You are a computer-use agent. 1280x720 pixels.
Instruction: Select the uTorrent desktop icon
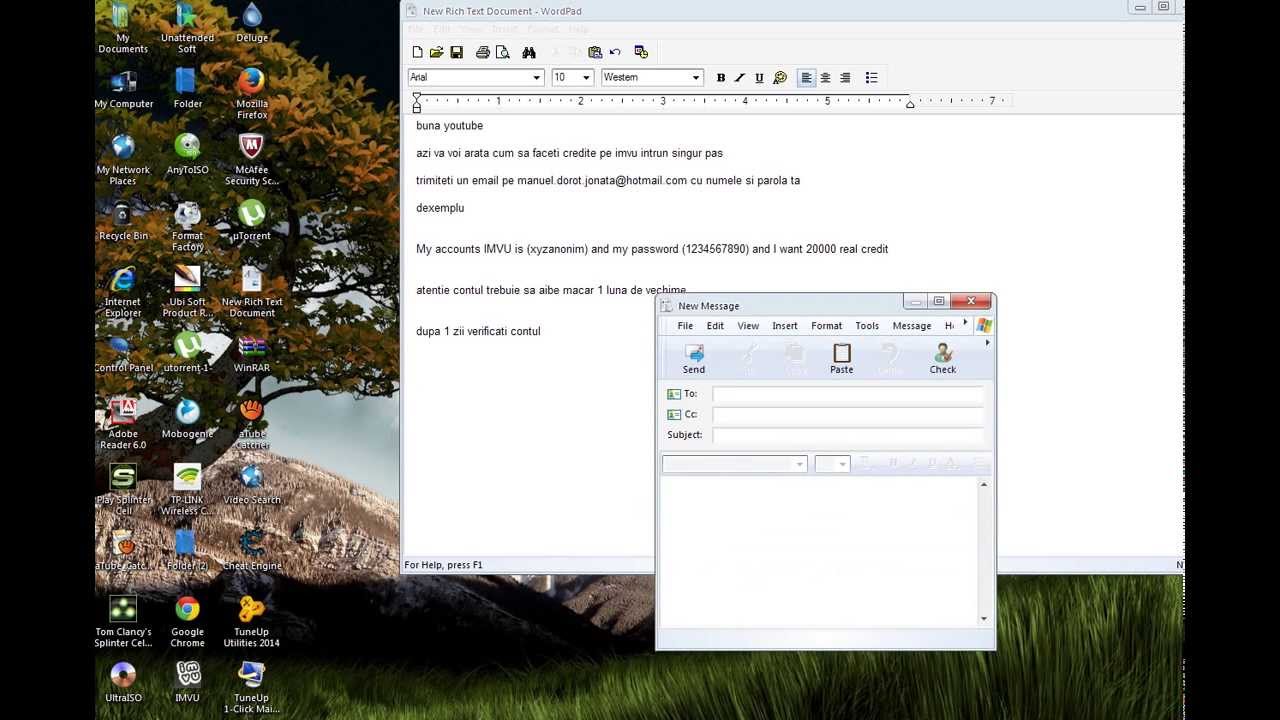click(251, 221)
